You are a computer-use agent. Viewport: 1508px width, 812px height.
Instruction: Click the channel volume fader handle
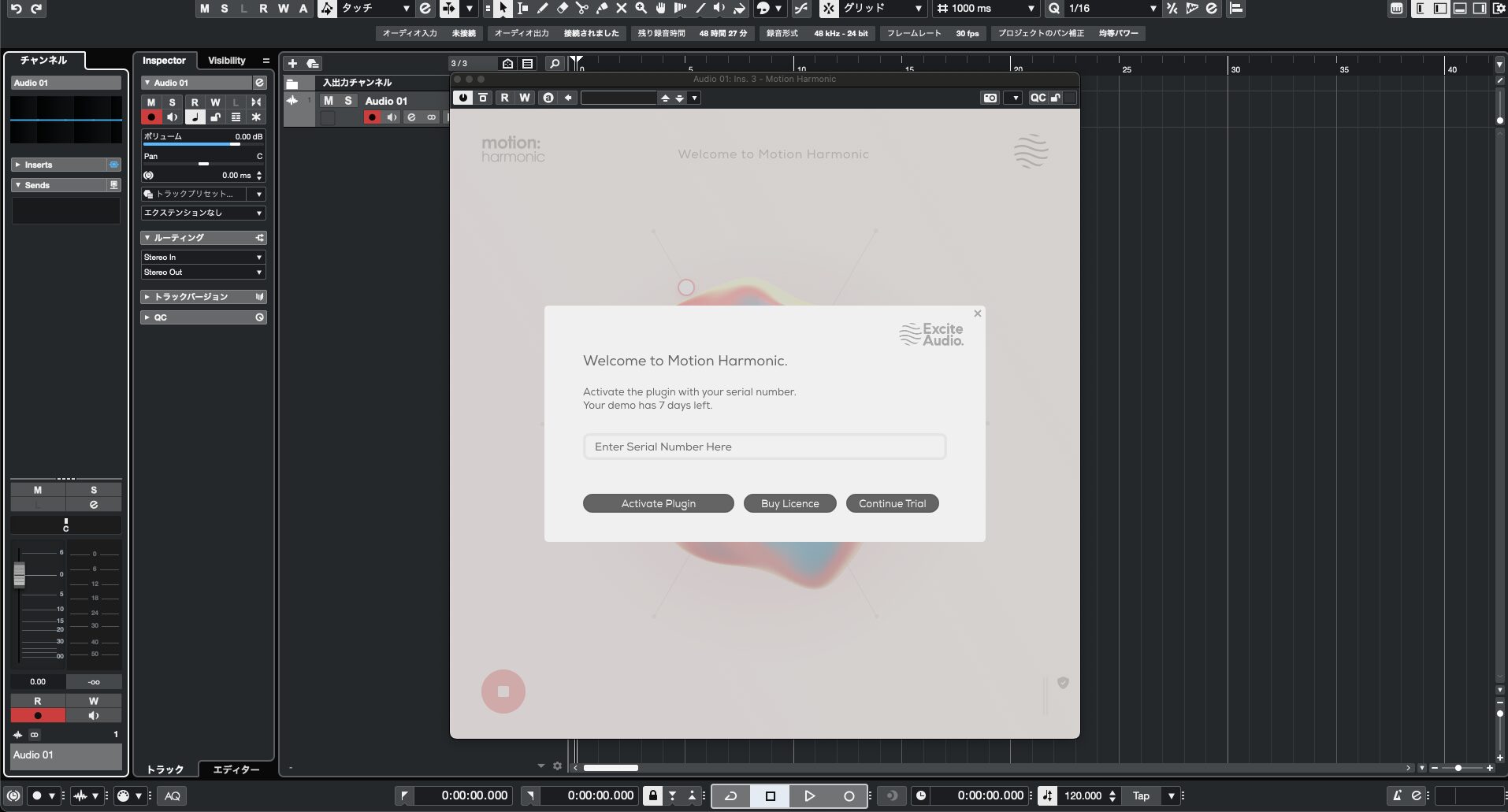pyautogui.click(x=20, y=574)
